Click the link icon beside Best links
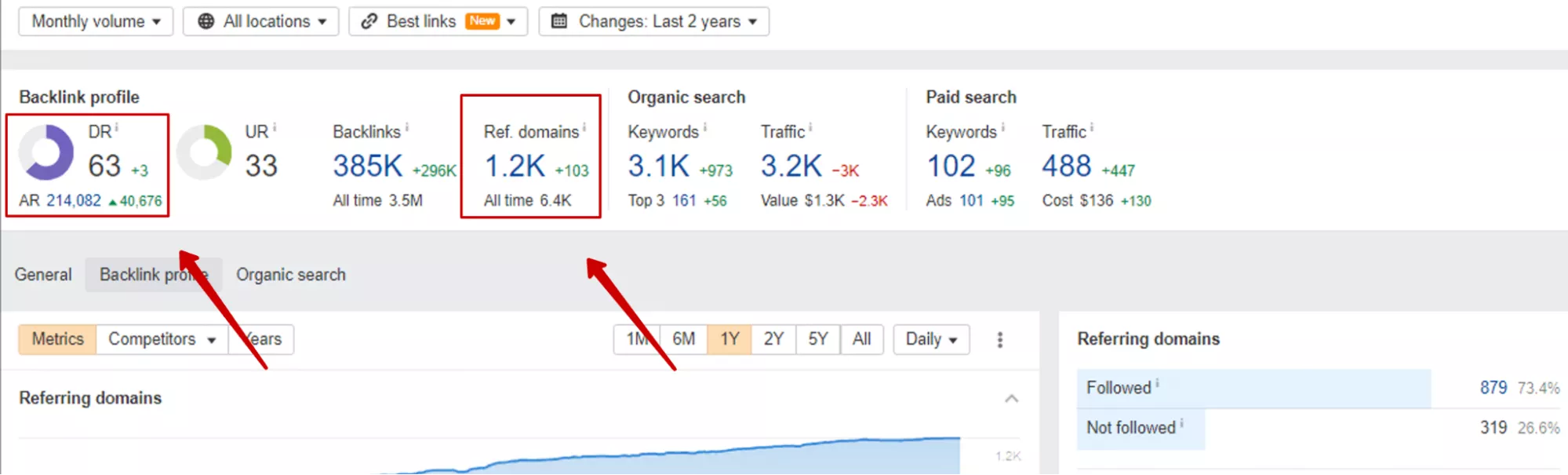Screen dimensions: 1568x475 [x=369, y=21]
